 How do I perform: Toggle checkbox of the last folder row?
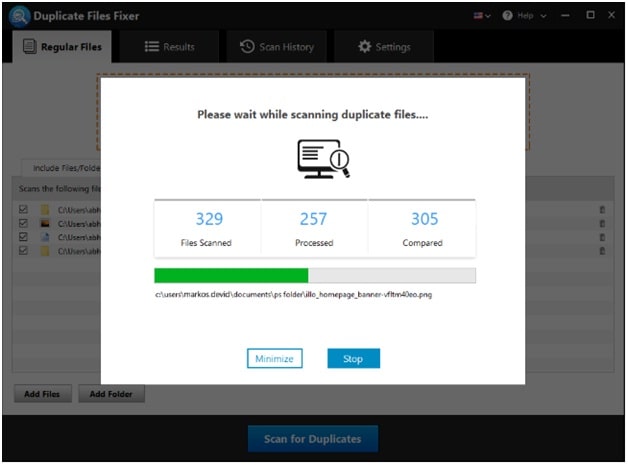pos(23,251)
